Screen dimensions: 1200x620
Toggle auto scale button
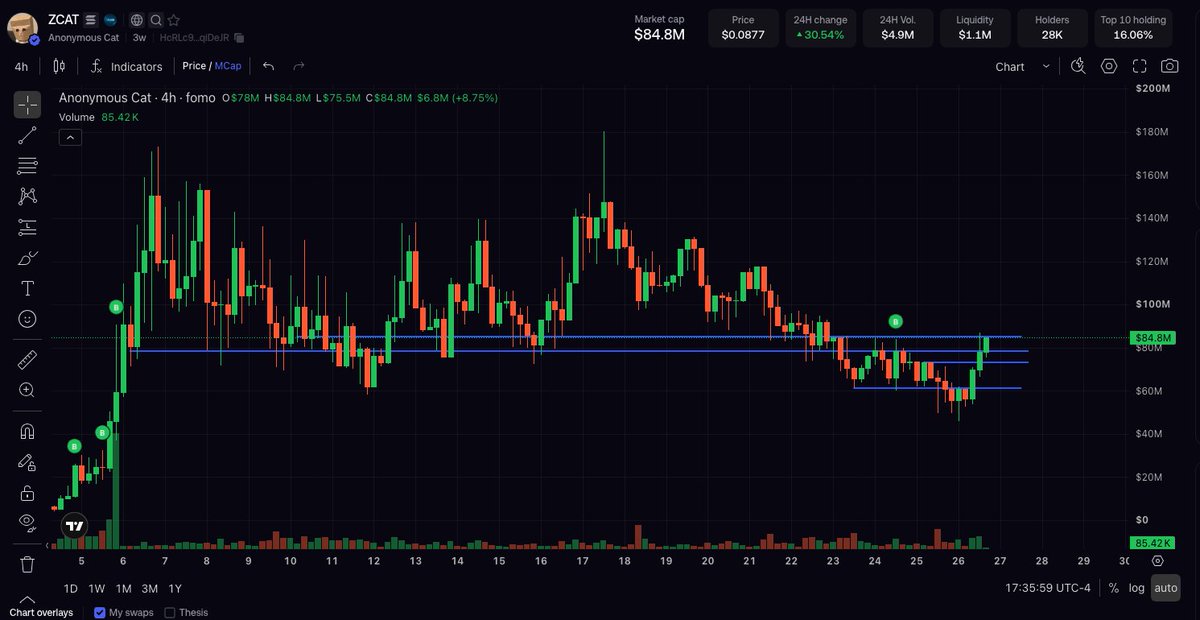pyautogui.click(x=1165, y=588)
